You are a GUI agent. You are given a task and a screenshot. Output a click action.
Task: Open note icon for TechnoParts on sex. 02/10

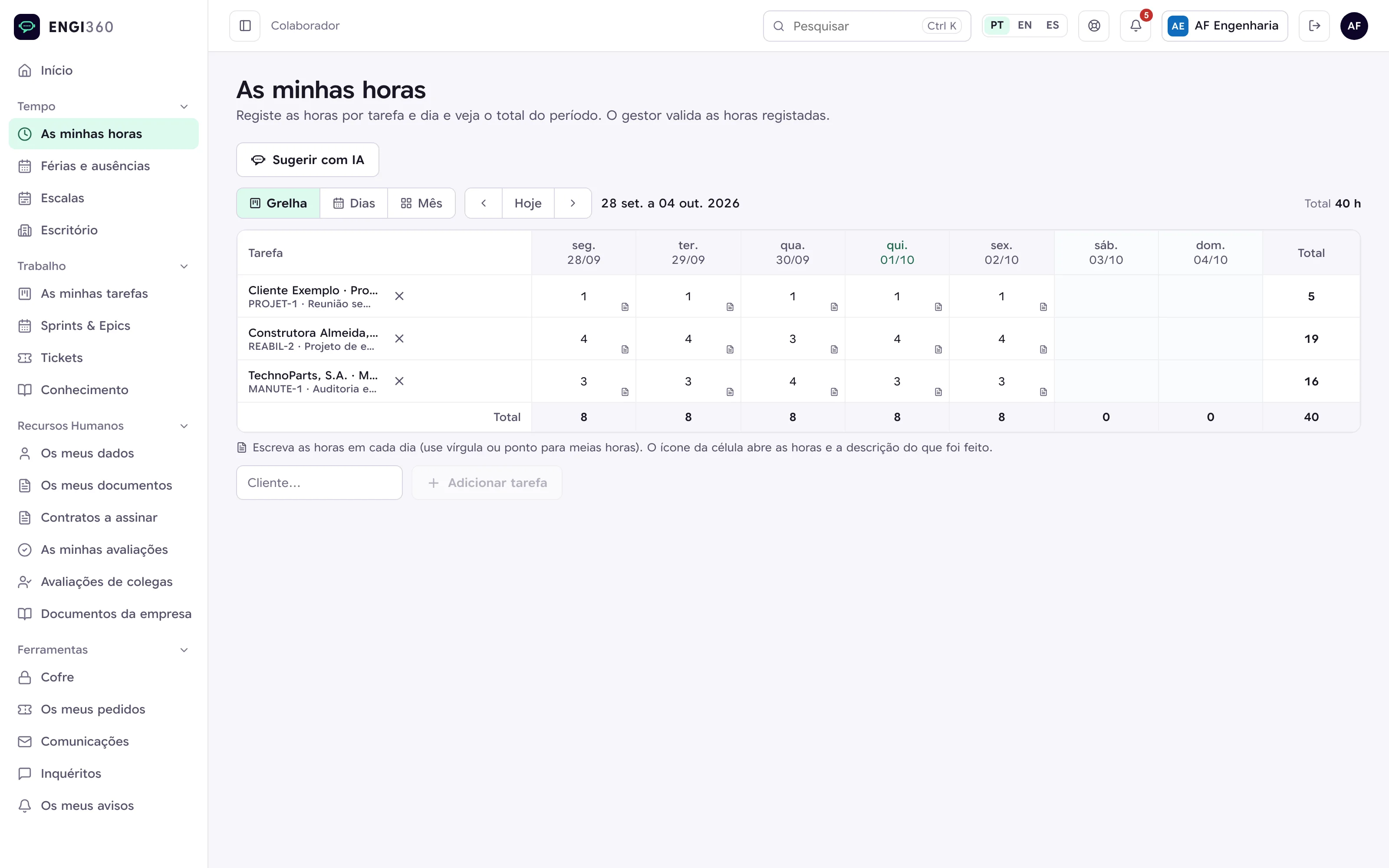1043,392
